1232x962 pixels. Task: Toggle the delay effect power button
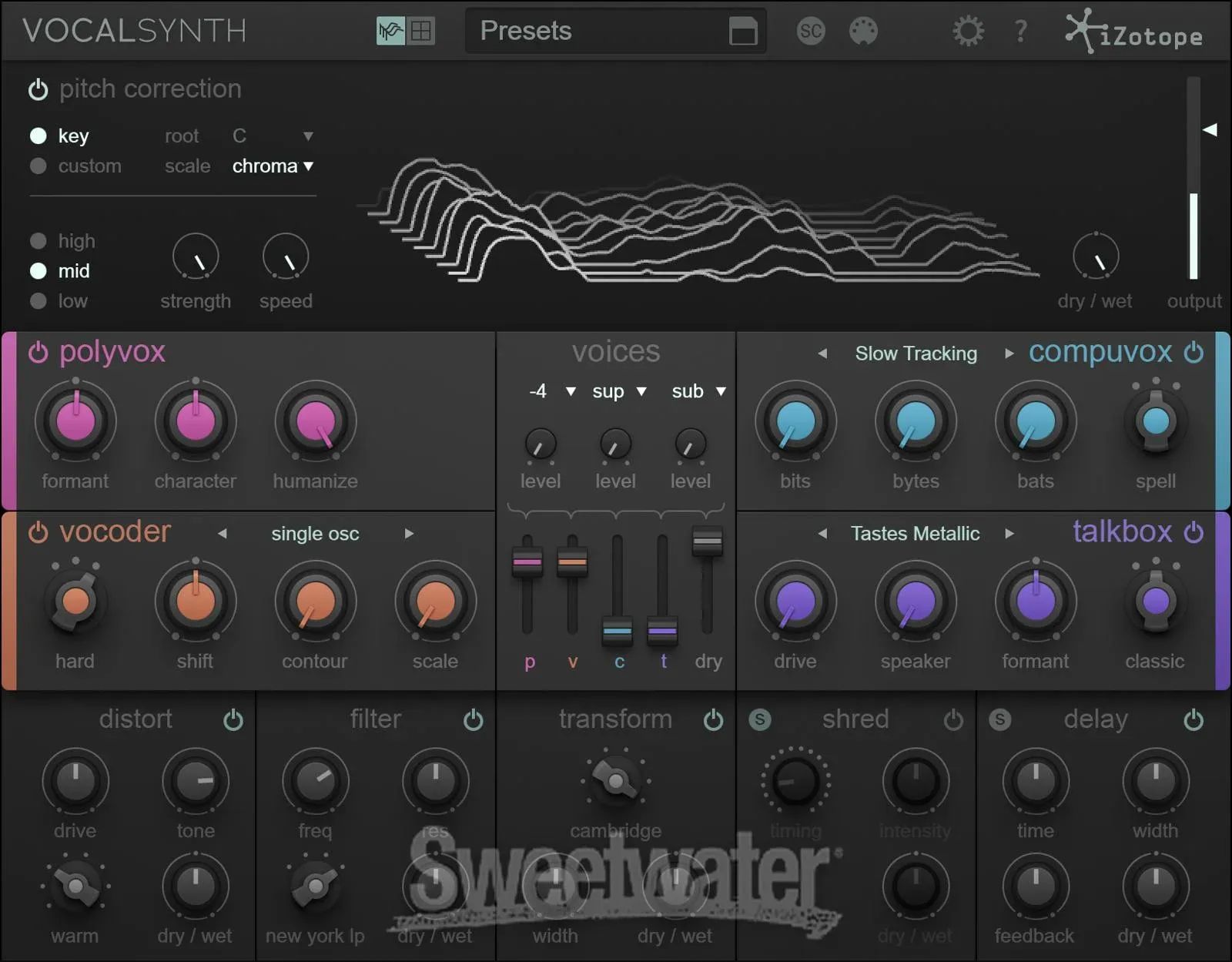coord(1193,720)
